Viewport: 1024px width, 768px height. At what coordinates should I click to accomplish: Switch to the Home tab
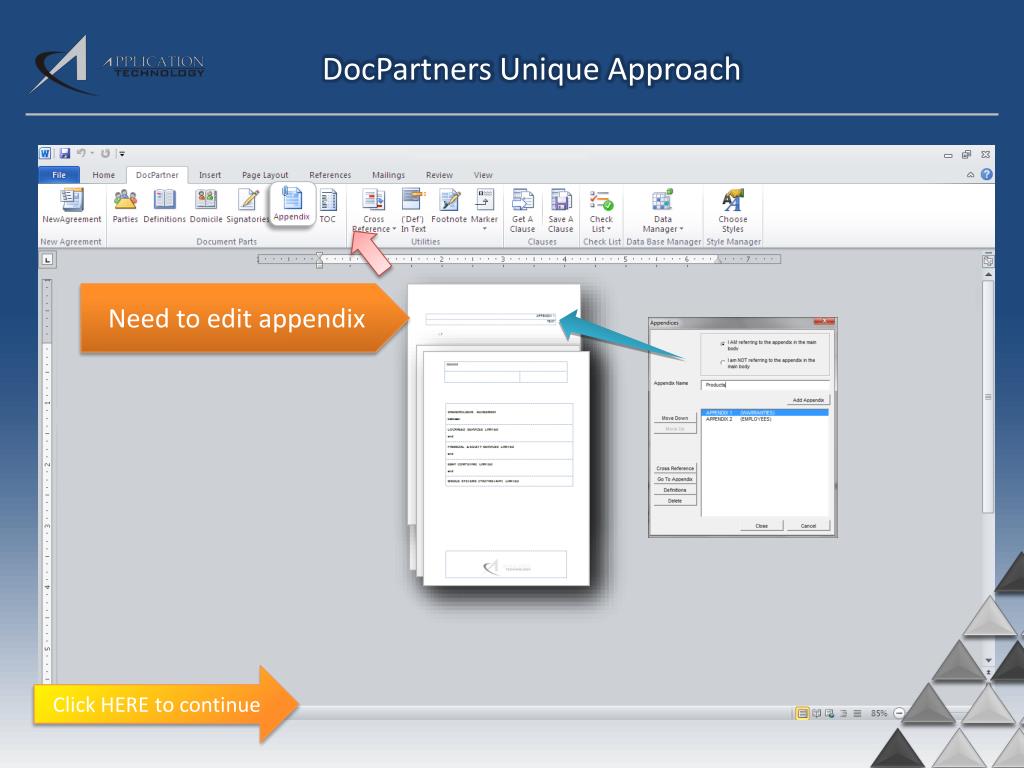tap(103, 175)
